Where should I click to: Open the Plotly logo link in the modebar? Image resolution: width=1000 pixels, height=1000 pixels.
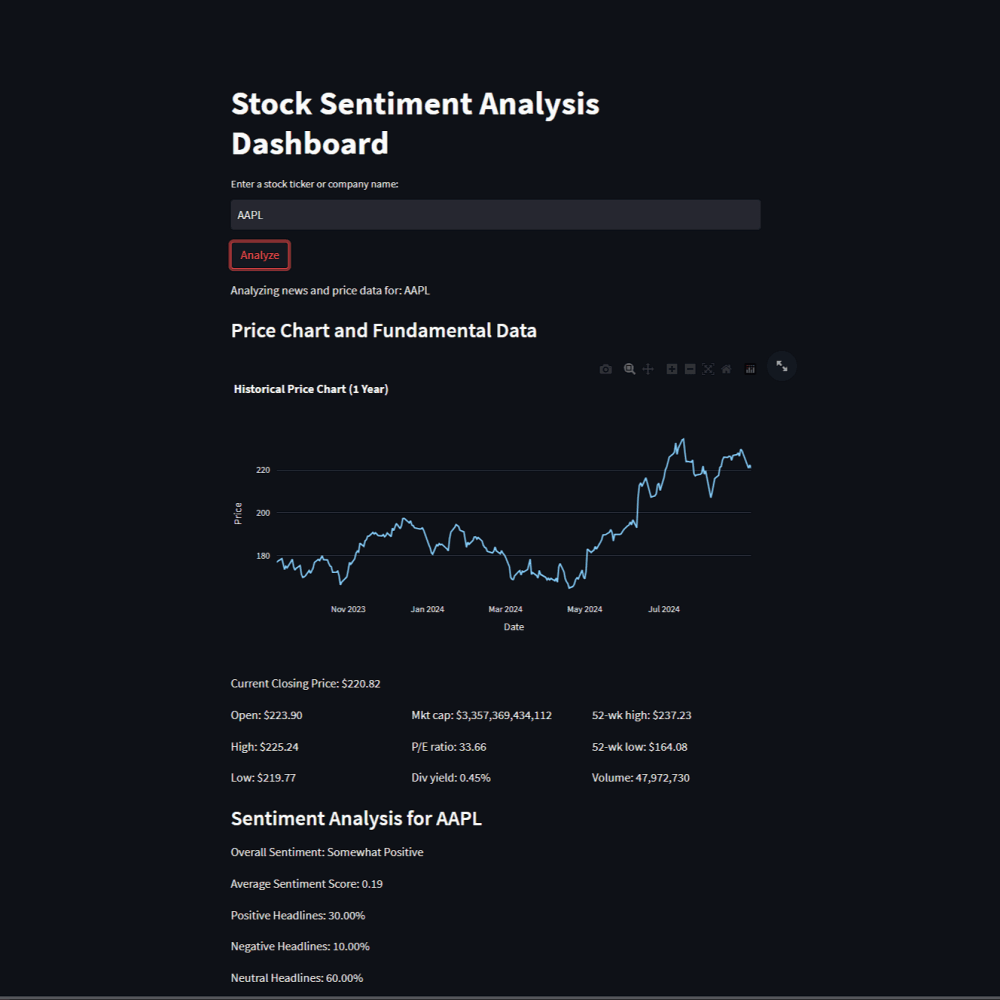point(750,368)
